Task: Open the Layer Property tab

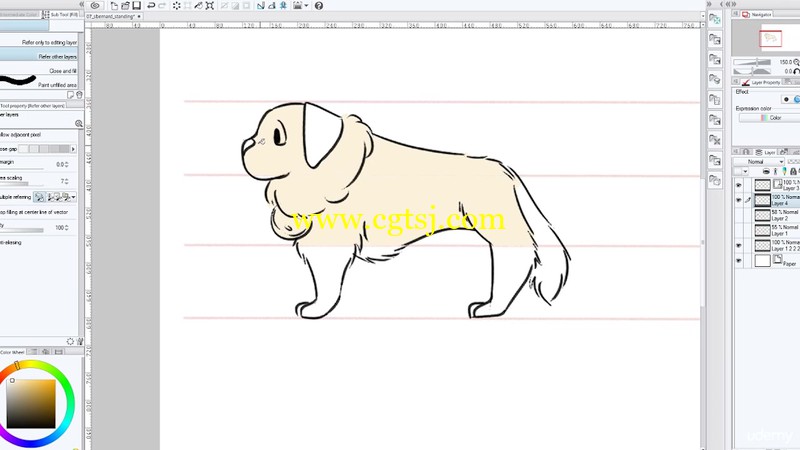Action: tap(761, 82)
